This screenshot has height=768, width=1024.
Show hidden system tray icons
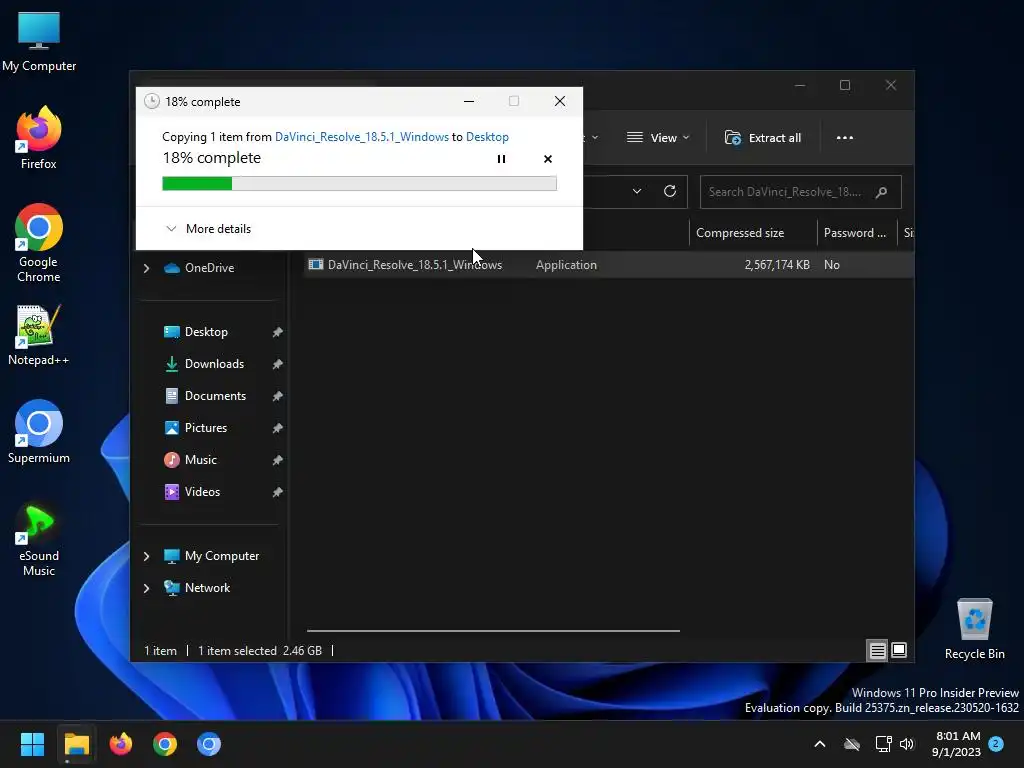[x=820, y=744]
